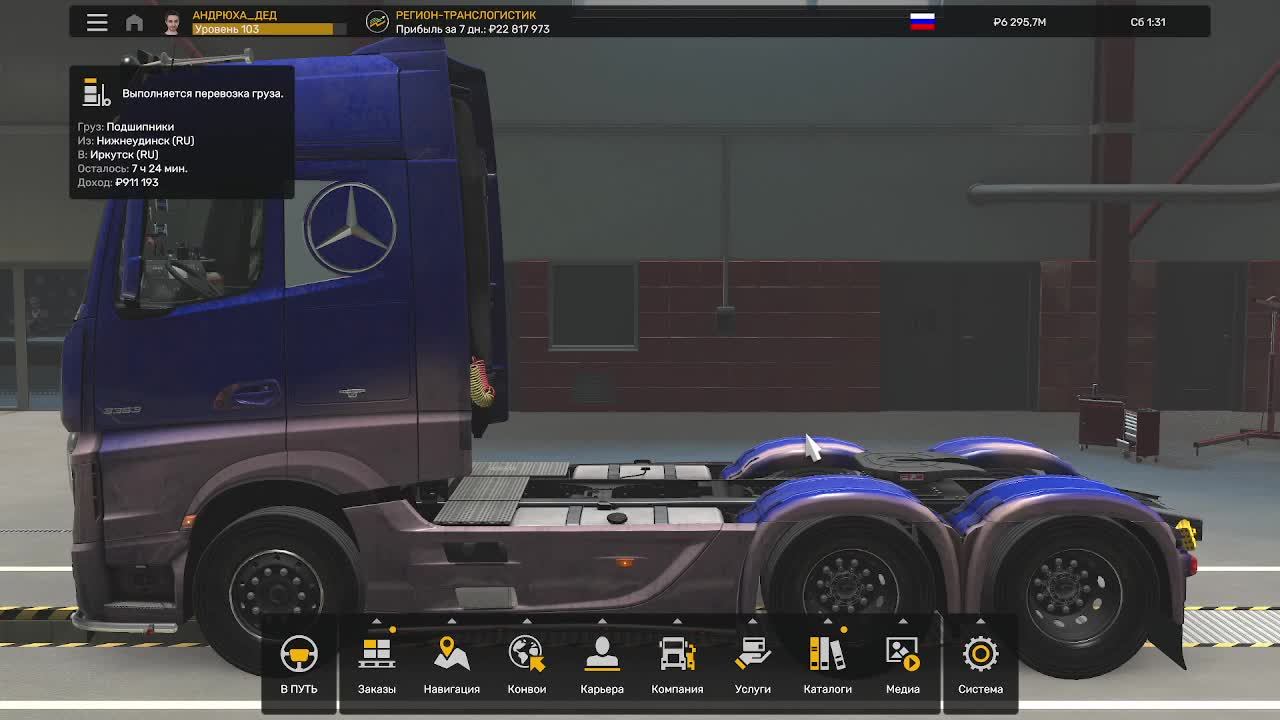1280x720 pixels.
Task: Open the Карьера person icon
Action: [602, 654]
